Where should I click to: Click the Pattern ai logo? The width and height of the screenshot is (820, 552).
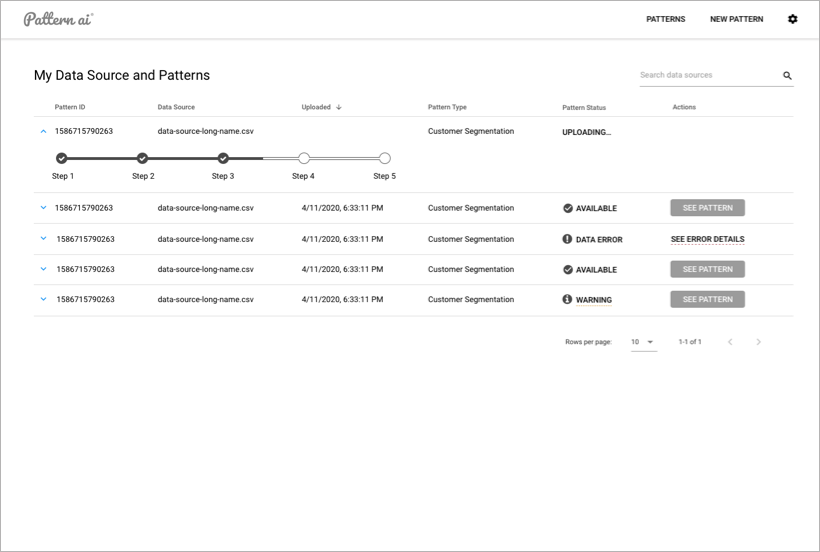(x=58, y=19)
